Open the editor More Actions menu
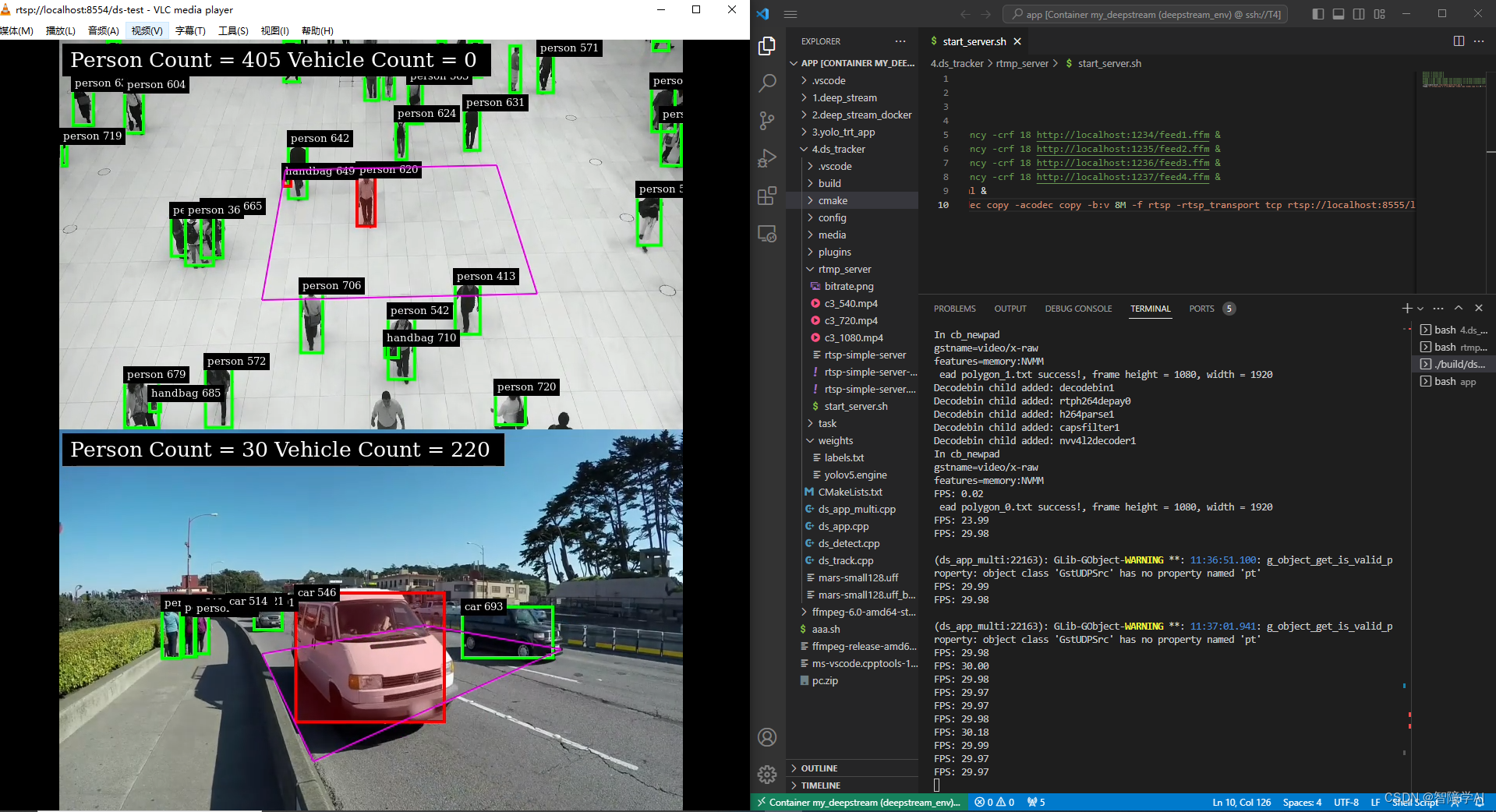Image resolution: width=1496 pixels, height=812 pixels. point(1479,41)
